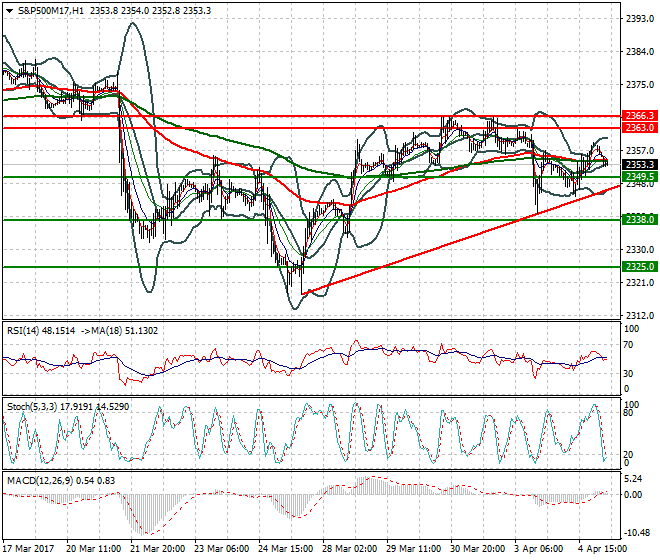Screen dimensions: 660x560
Task: Click the 2330.0 price axis value
Action: click(640, 250)
